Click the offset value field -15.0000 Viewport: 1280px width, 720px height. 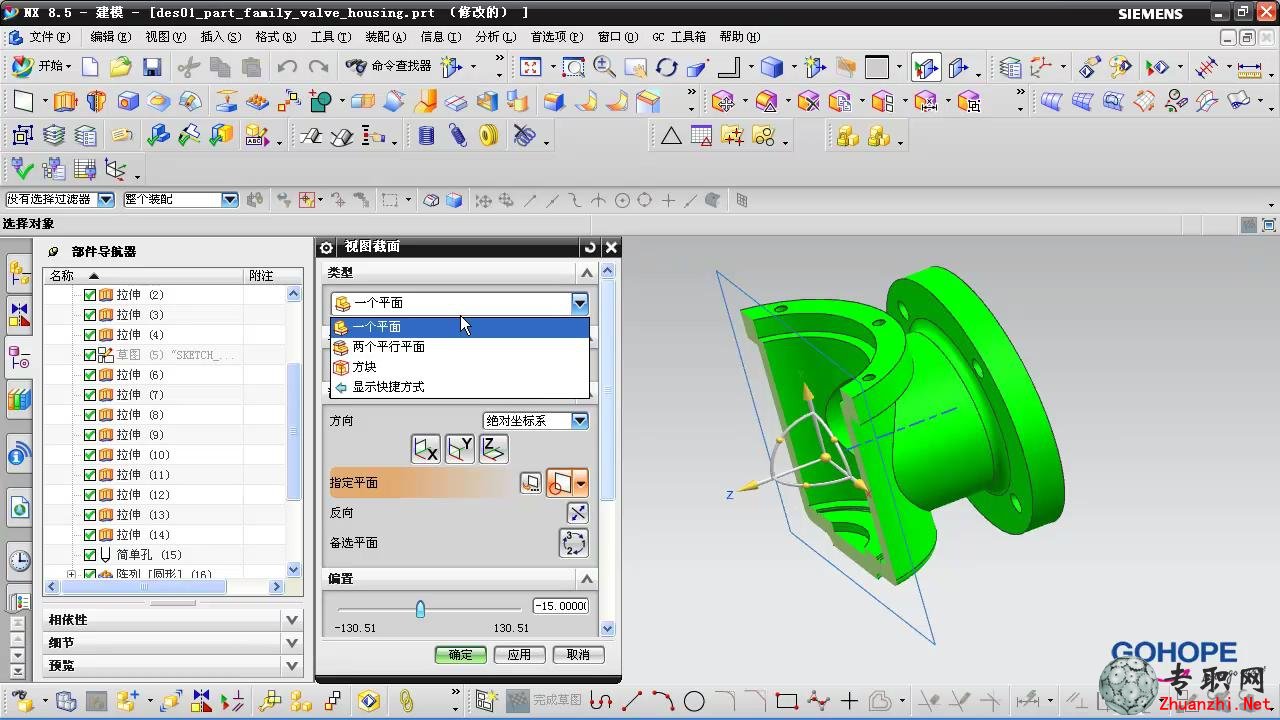[560, 606]
